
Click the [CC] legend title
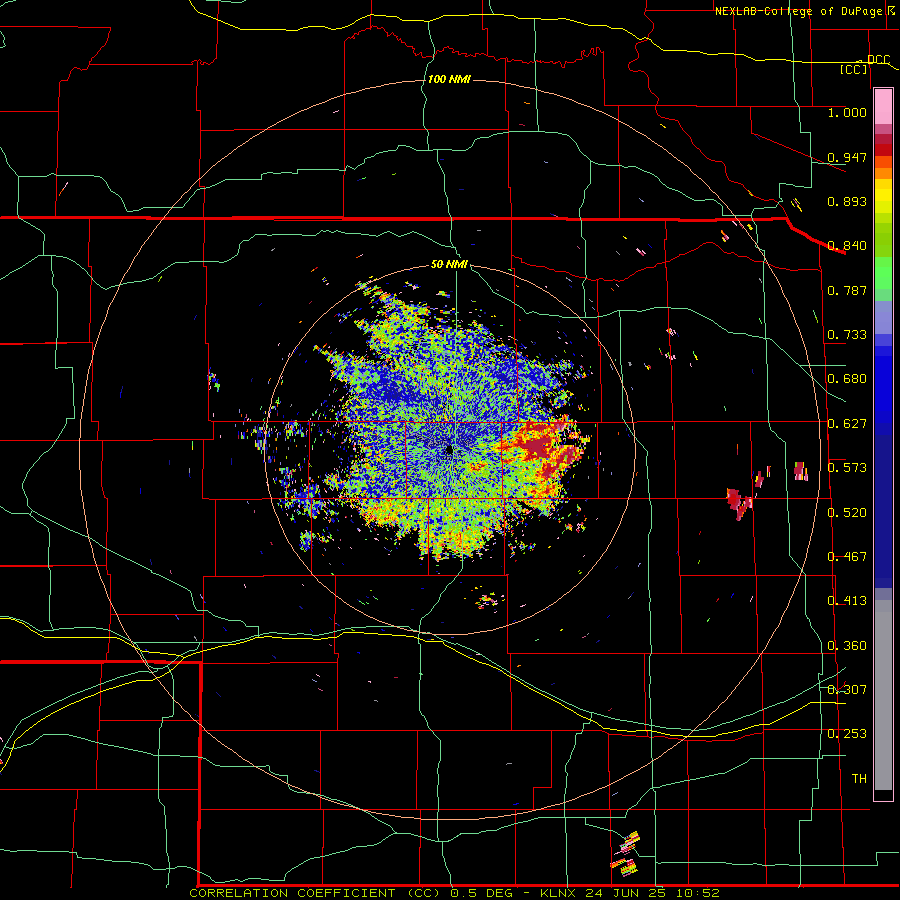[854, 69]
